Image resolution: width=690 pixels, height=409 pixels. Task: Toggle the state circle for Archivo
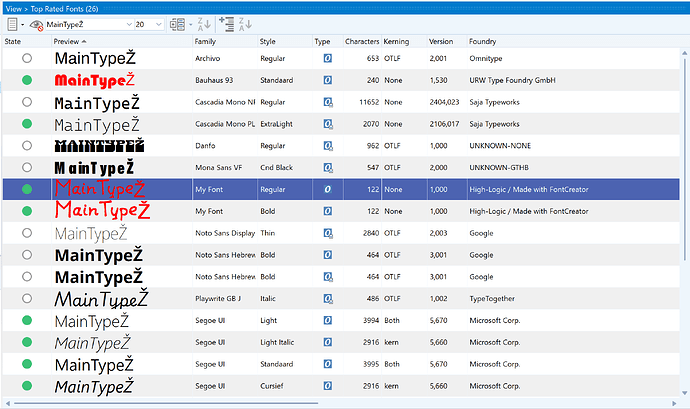click(x=27, y=58)
